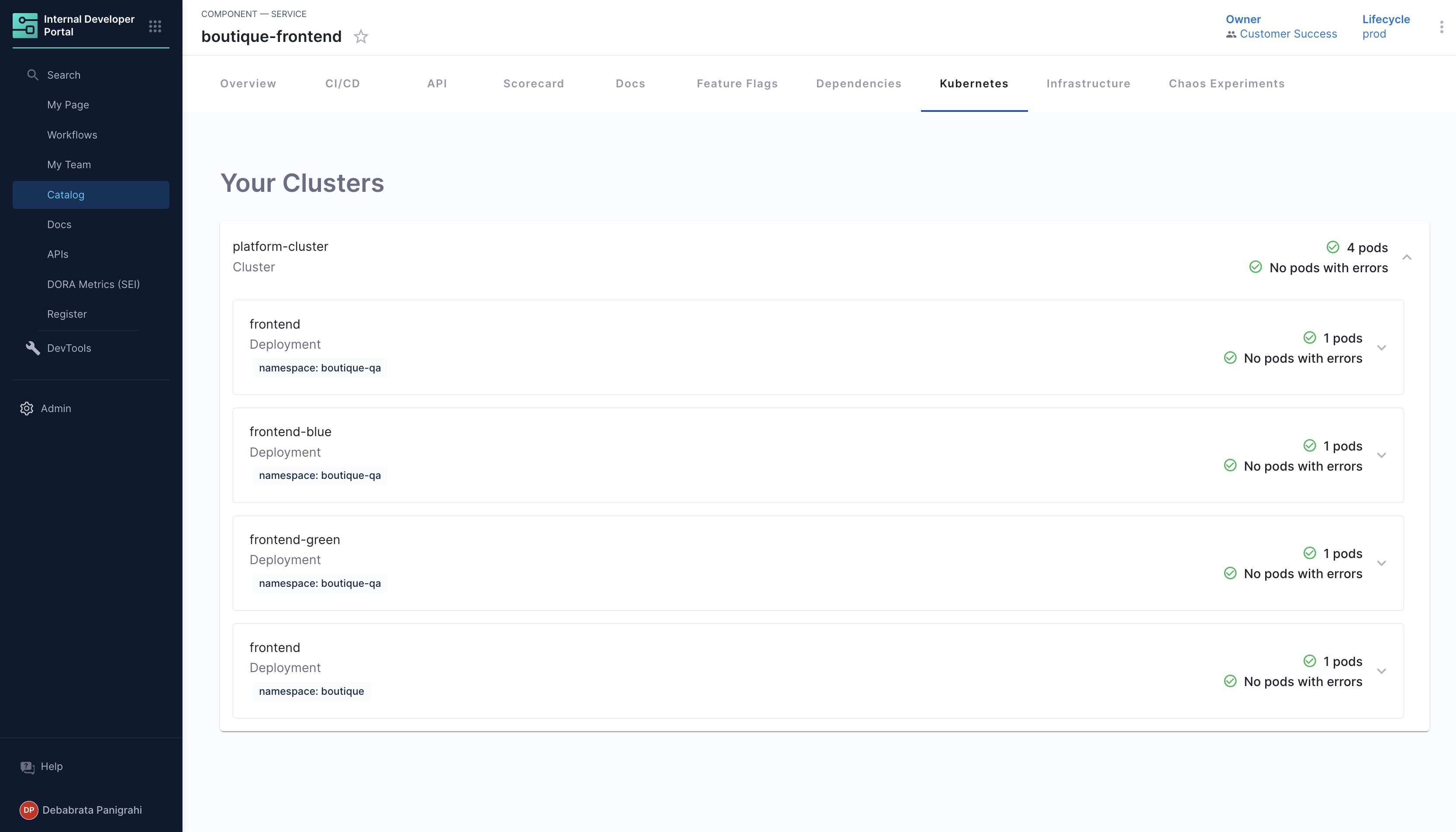
Task: Star the boutique-frontend component as favorite
Action: click(361, 37)
